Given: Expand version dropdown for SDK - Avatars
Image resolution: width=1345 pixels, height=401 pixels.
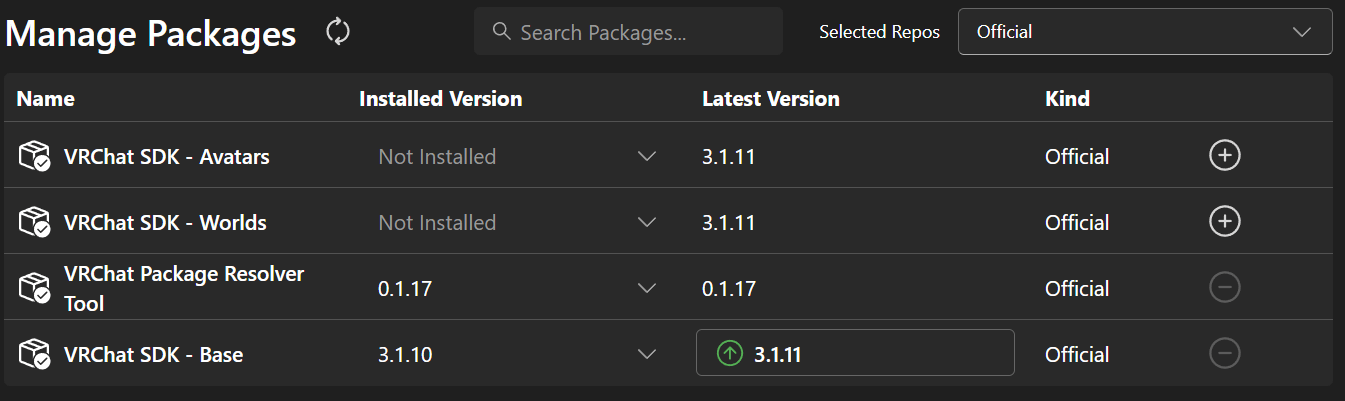Looking at the screenshot, I should pyautogui.click(x=647, y=156).
